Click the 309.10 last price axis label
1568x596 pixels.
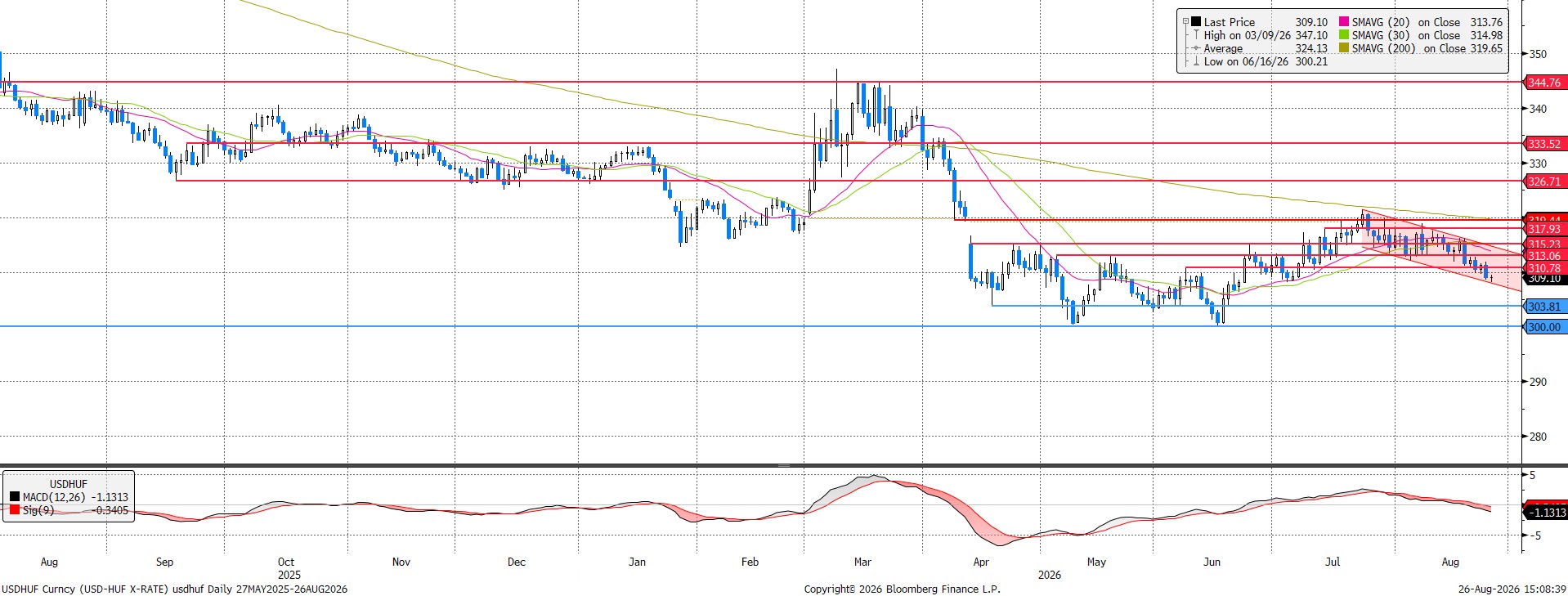(1544, 279)
